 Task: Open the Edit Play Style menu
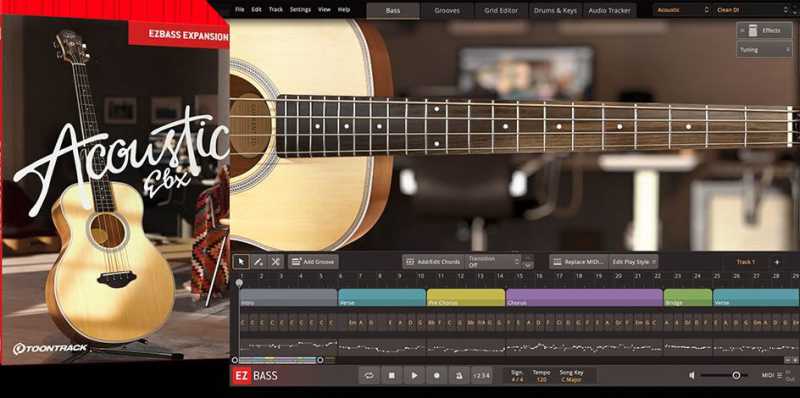pos(633,262)
